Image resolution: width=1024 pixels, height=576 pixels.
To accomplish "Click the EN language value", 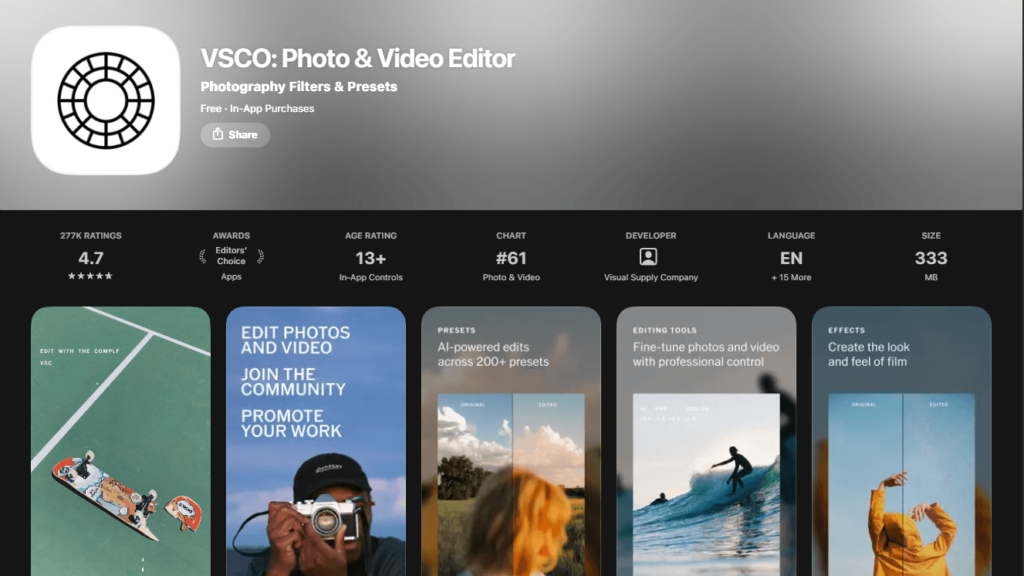I will click(x=791, y=259).
